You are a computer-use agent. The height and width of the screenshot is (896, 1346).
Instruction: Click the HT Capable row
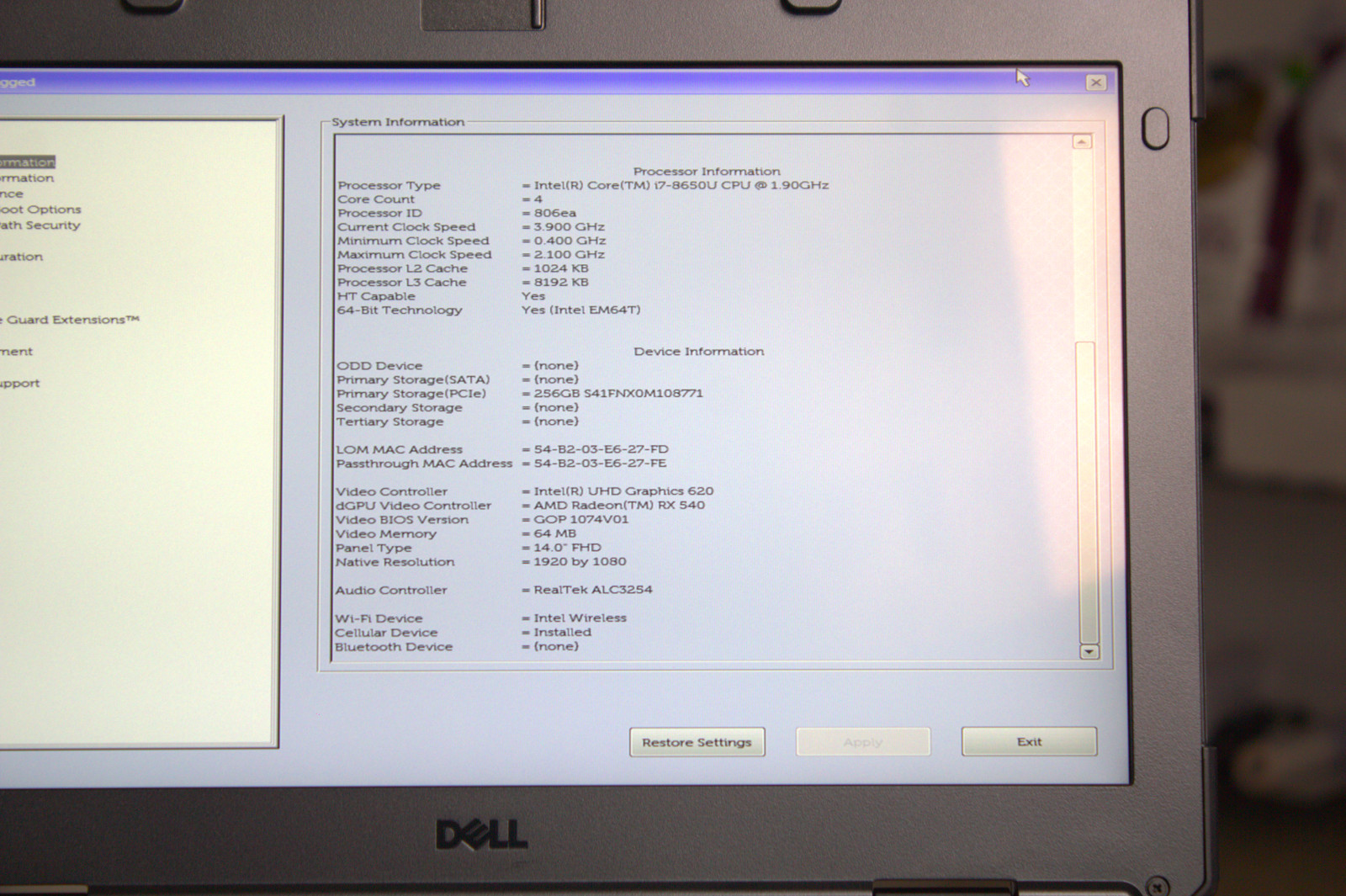(x=441, y=296)
